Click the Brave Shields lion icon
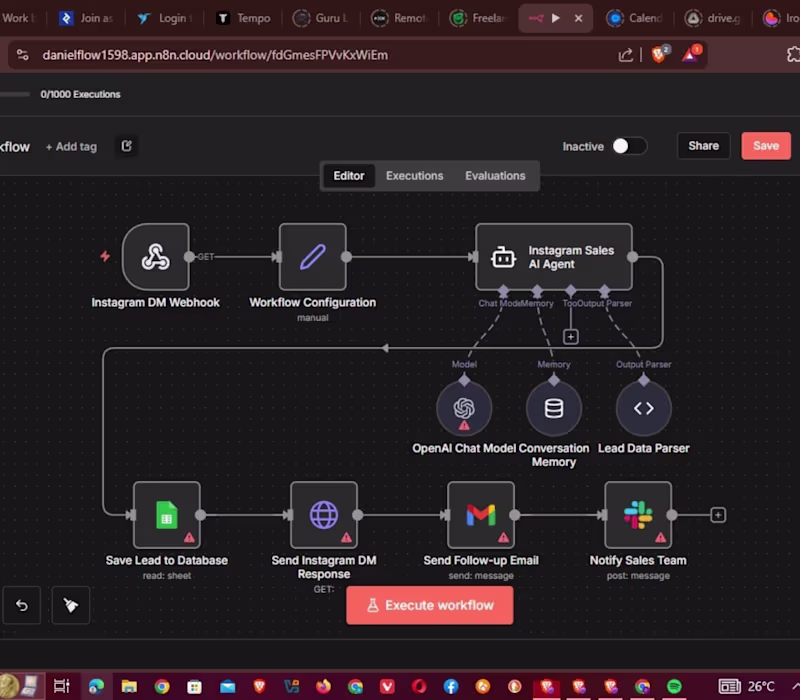 (659, 54)
